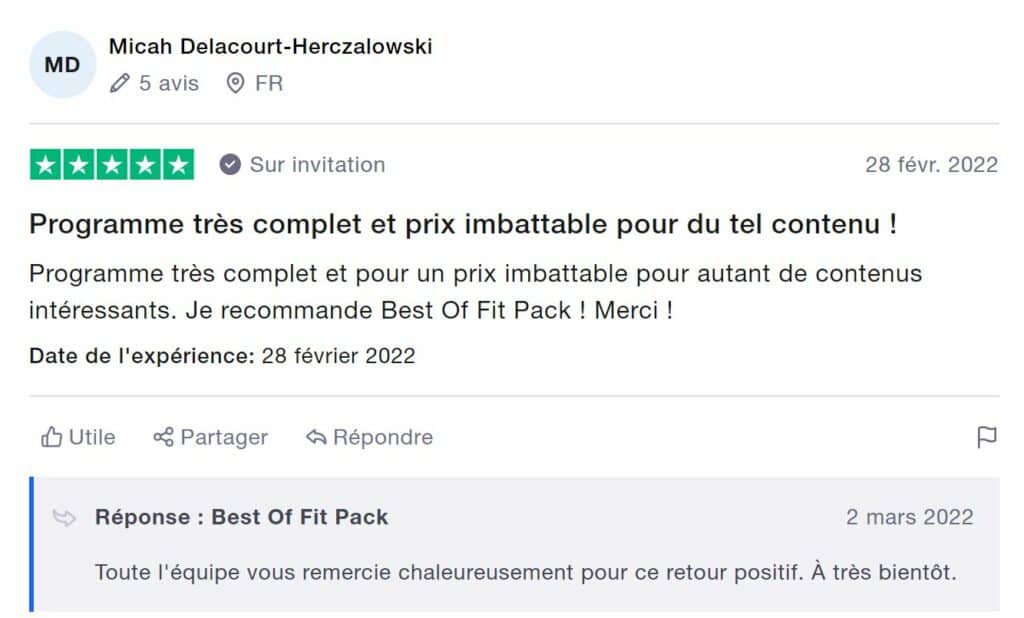Flag this review with the flag icon

point(986,437)
